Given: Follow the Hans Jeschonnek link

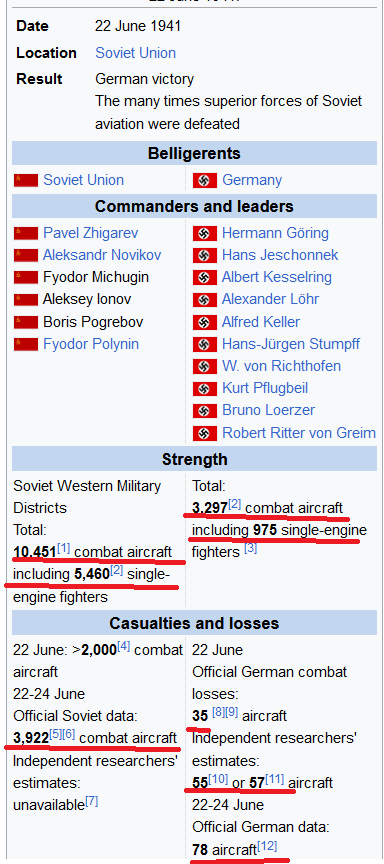Looking at the screenshot, I should coord(280,255).
